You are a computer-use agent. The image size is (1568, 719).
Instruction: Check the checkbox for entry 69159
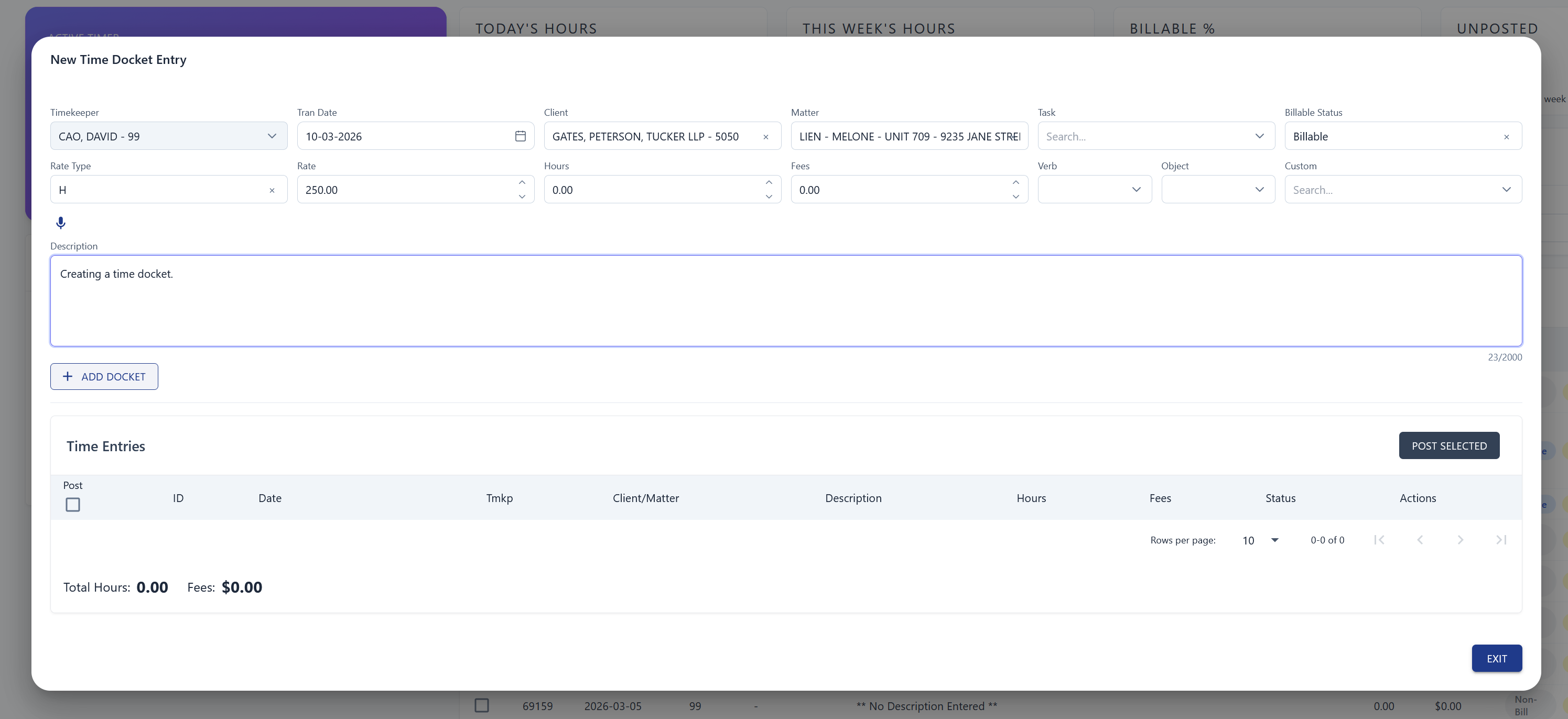481,705
